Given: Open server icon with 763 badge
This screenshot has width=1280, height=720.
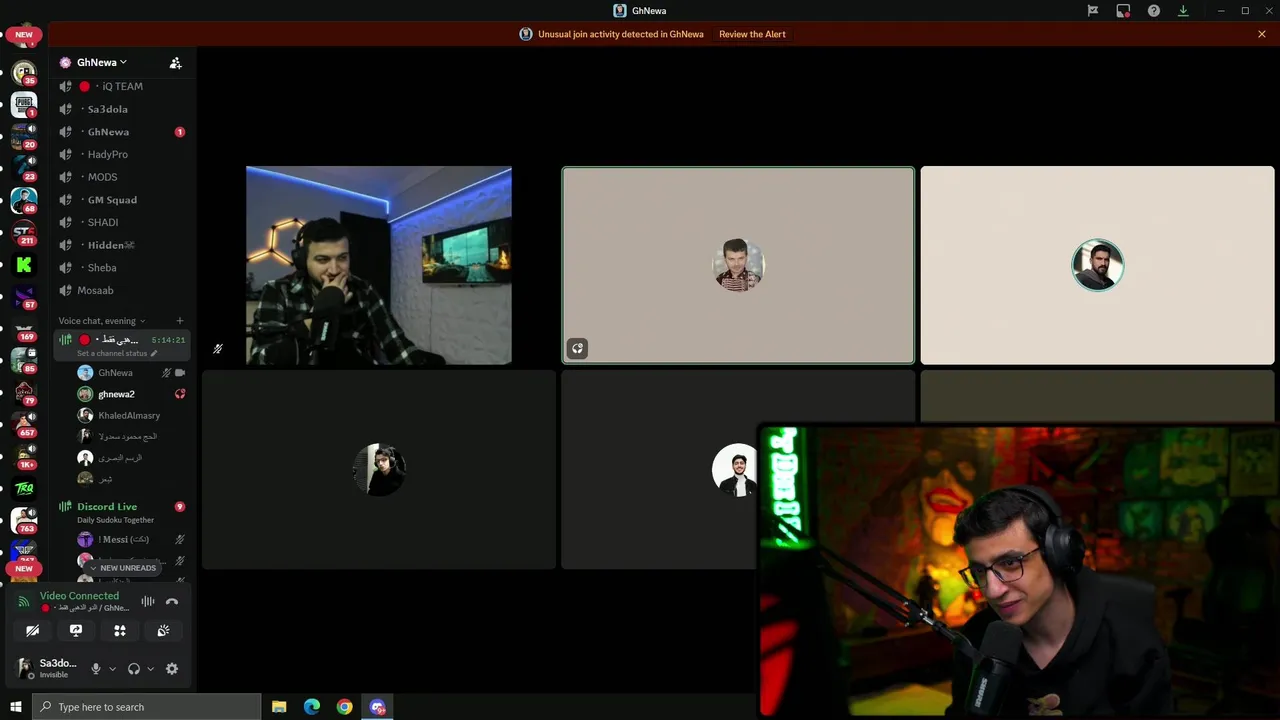Looking at the screenshot, I should (24, 520).
